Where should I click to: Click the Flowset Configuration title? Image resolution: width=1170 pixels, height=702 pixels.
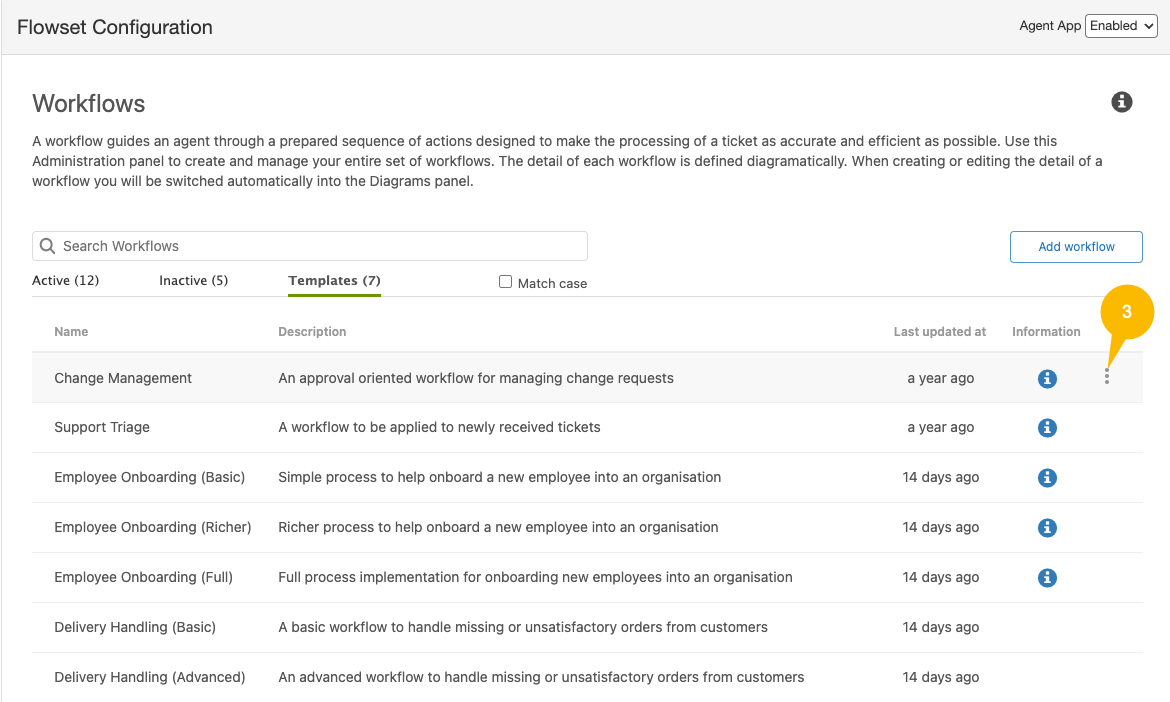tap(115, 28)
